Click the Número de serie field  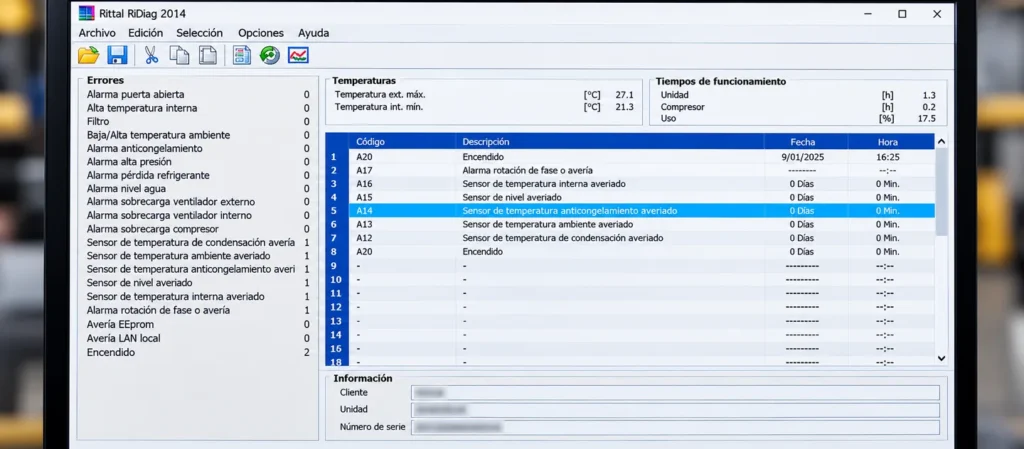coord(675,427)
